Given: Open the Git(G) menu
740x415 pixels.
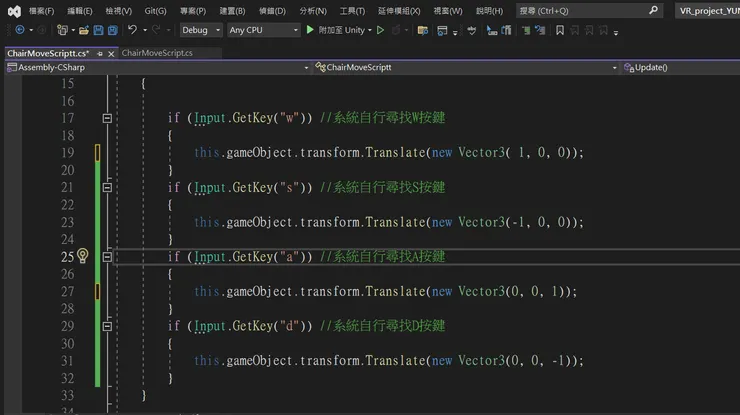Looking at the screenshot, I should [155, 11].
